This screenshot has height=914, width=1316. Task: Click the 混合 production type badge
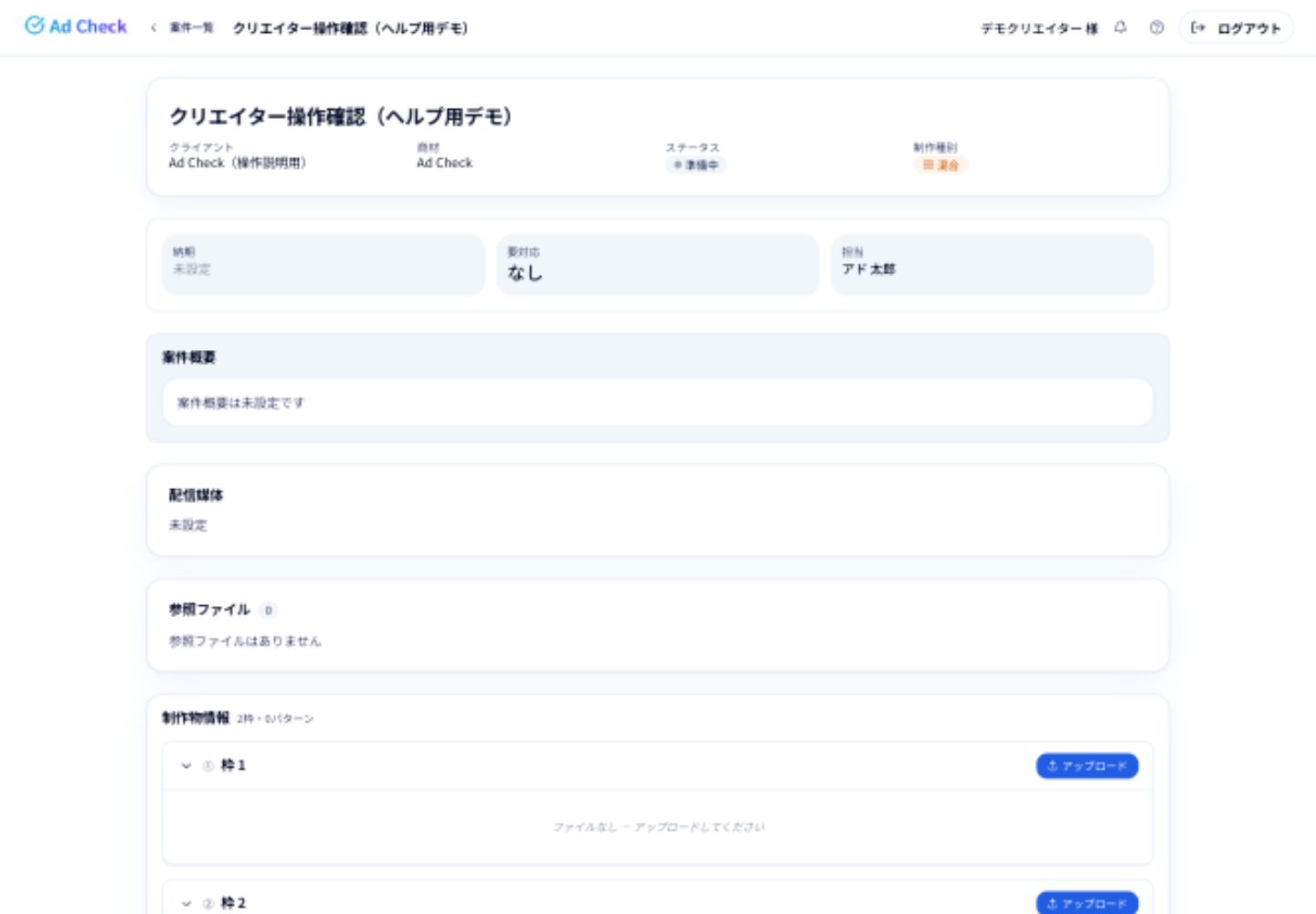(940, 165)
